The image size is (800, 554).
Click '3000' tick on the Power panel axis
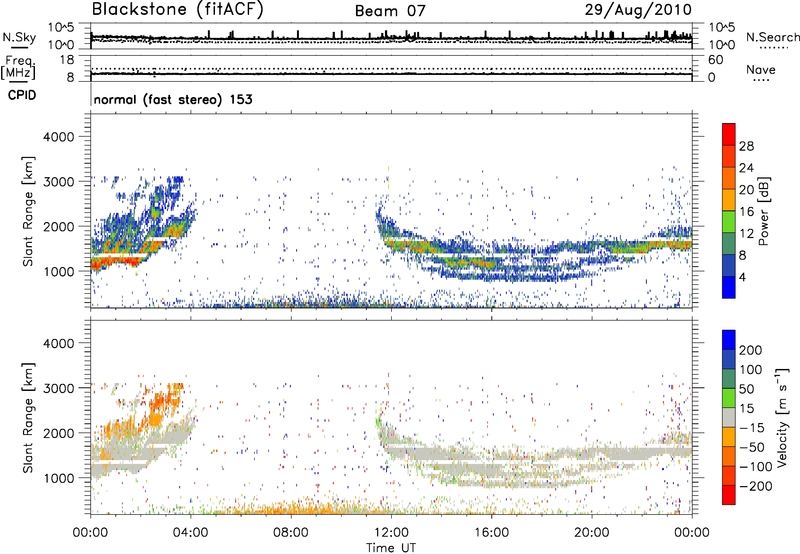pyautogui.click(x=58, y=182)
